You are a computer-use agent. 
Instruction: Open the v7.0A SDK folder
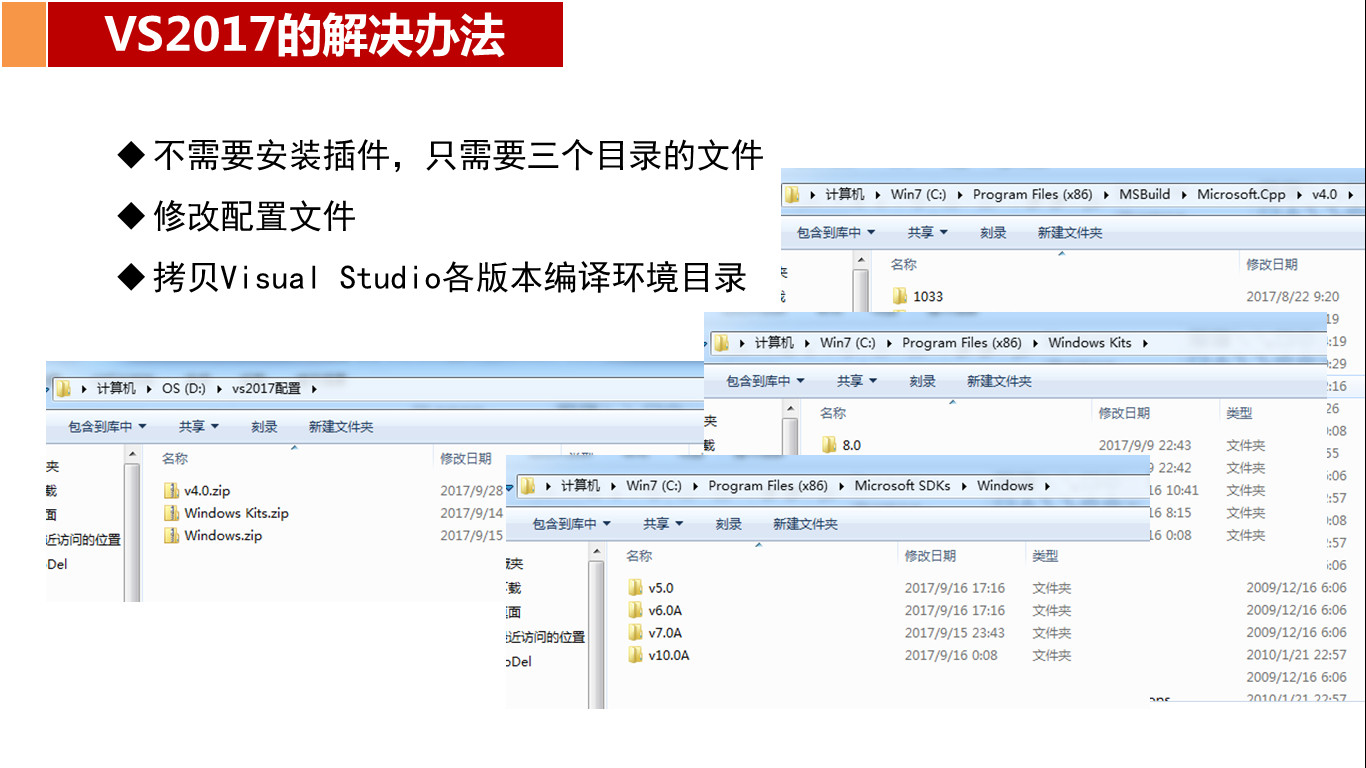coord(656,632)
